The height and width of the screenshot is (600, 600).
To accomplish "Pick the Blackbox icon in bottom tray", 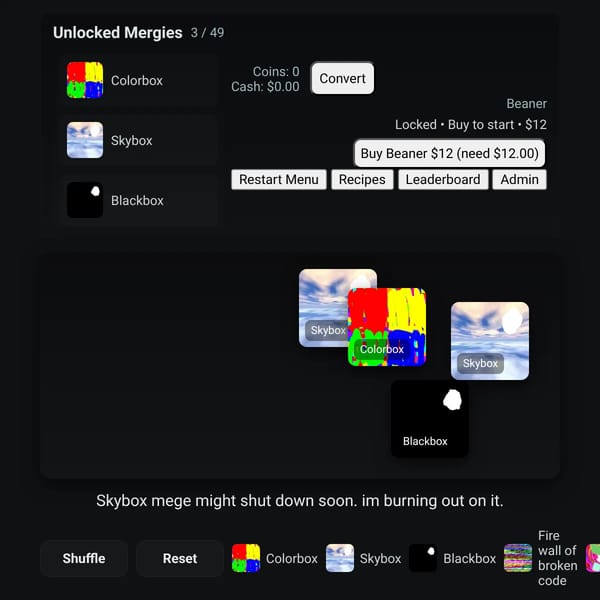I will (x=423, y=558).
